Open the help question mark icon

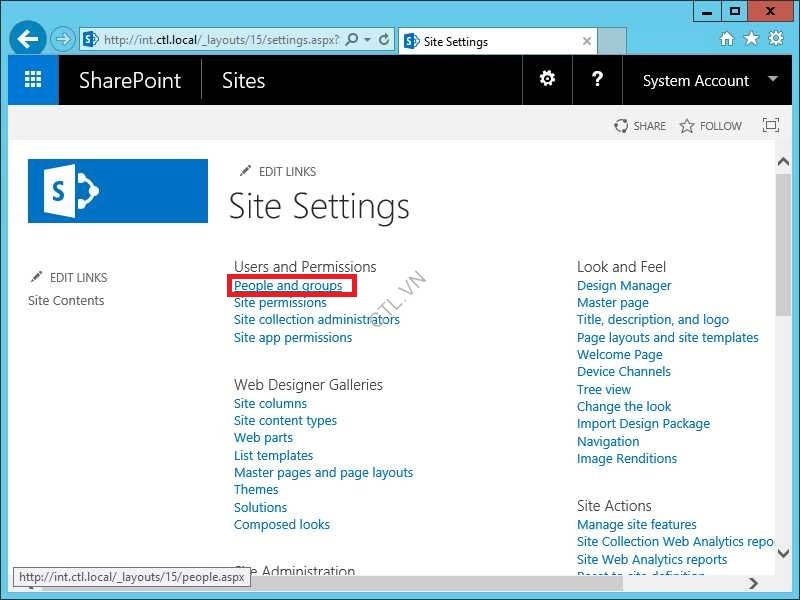[597, 79]
